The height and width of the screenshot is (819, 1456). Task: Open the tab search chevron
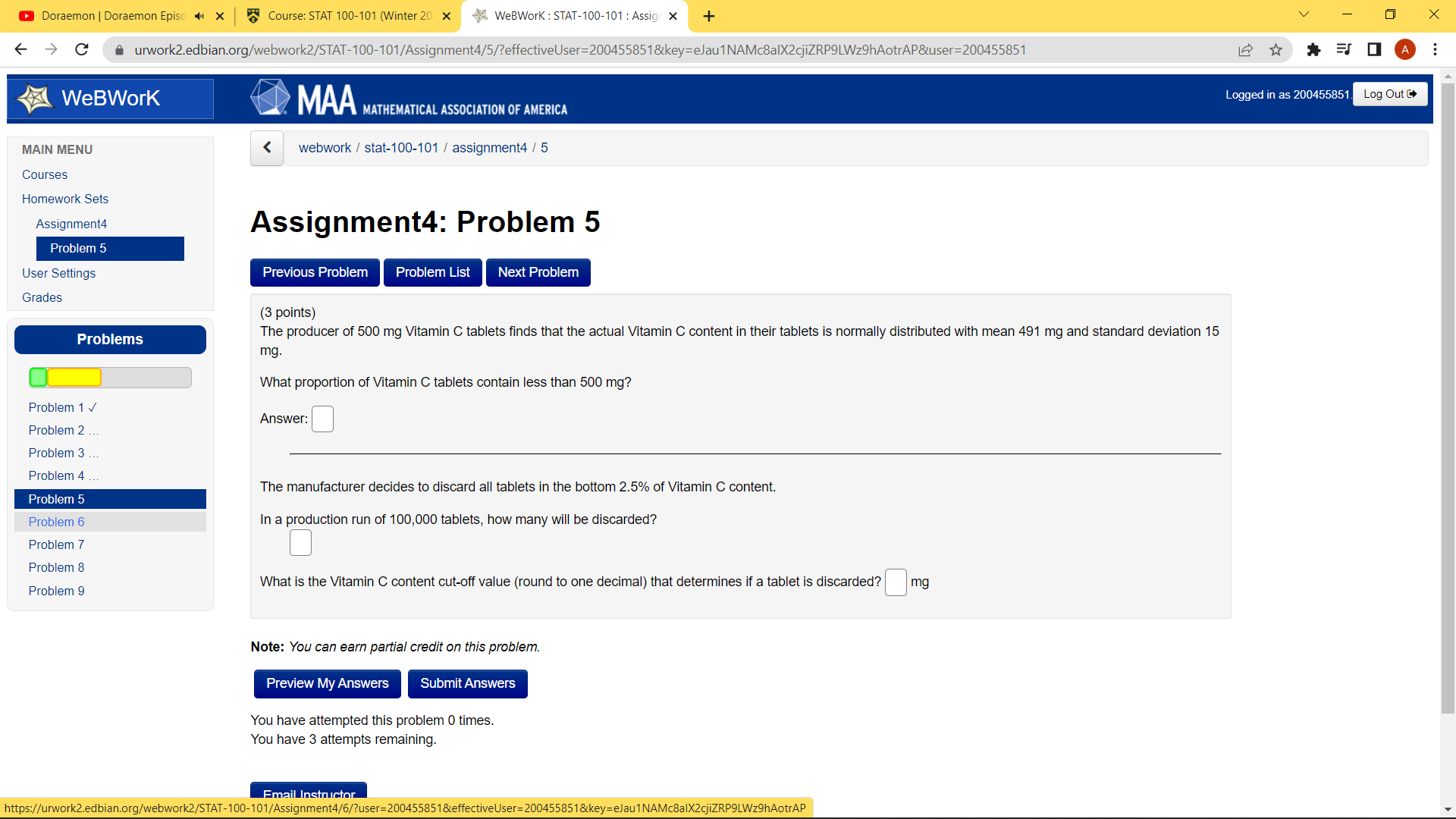pyautogui.click(x=1304, y=14)
